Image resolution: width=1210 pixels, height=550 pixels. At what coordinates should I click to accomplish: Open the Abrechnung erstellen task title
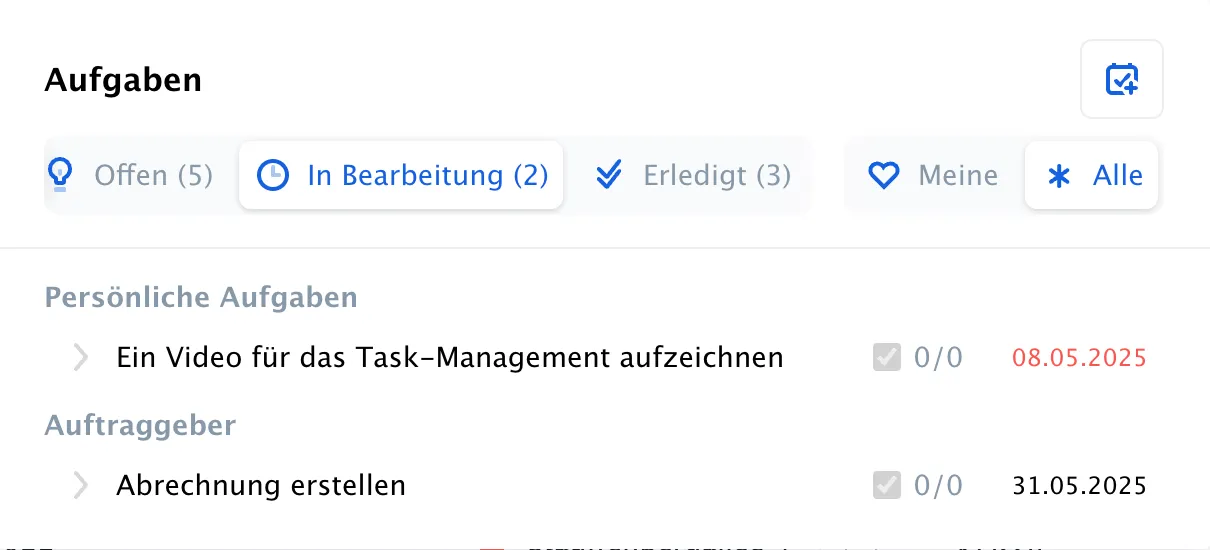point(261,486)
